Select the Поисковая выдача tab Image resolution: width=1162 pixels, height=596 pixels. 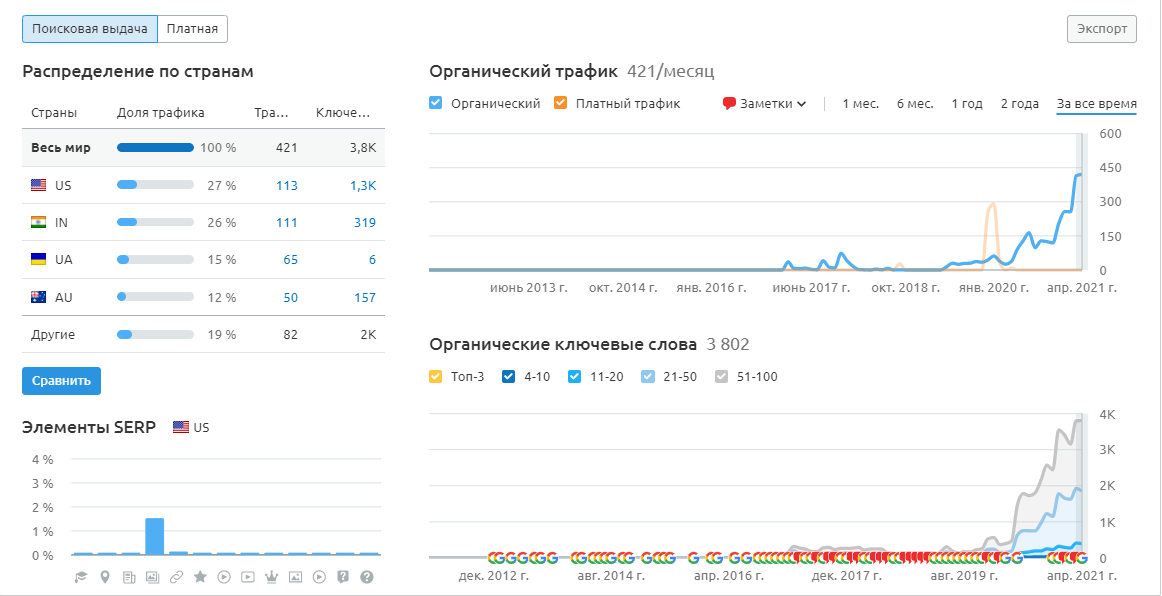pos(90,29)
